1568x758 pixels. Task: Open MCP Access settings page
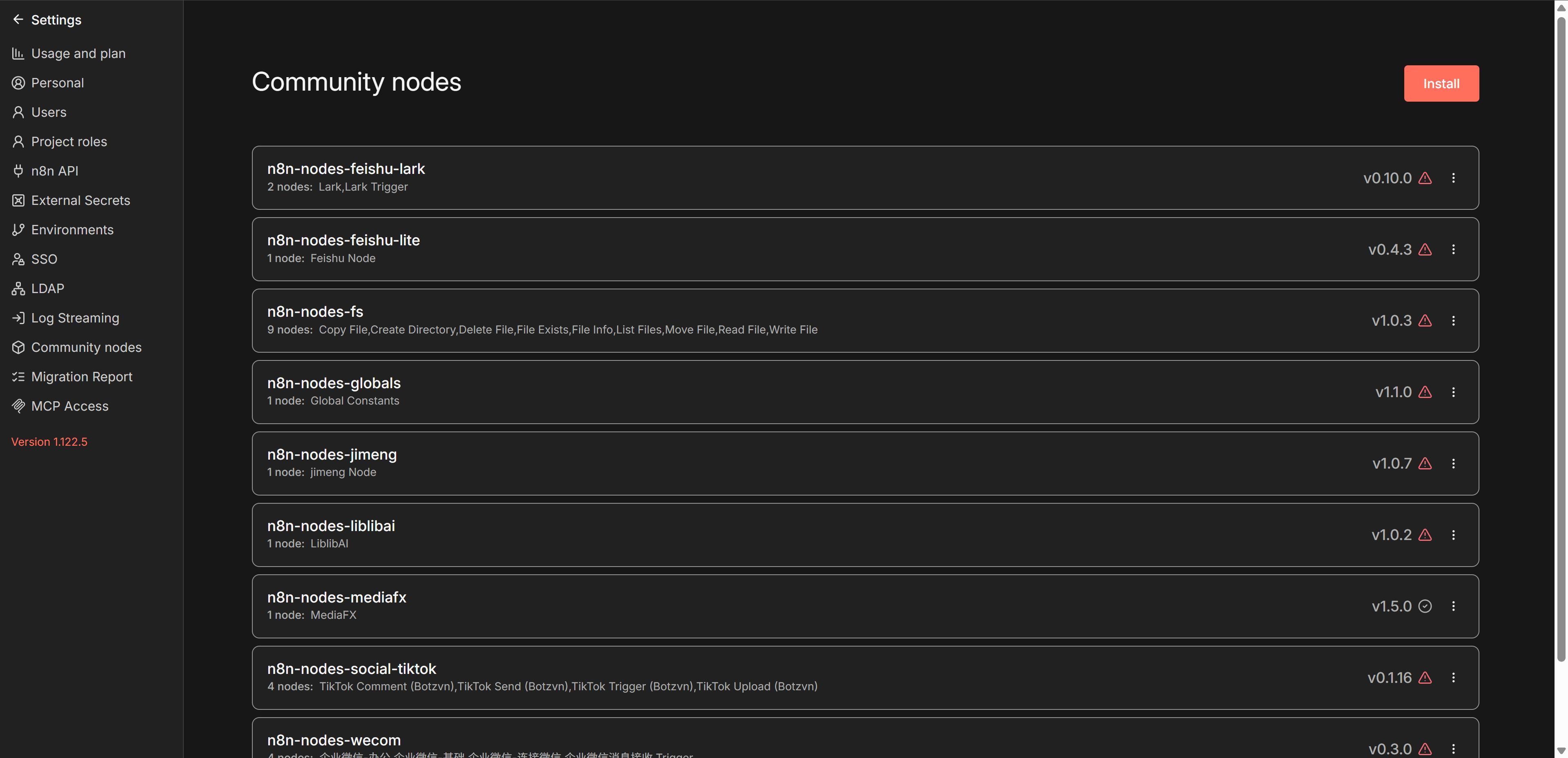pyautogui.click(x=69, y=407)
